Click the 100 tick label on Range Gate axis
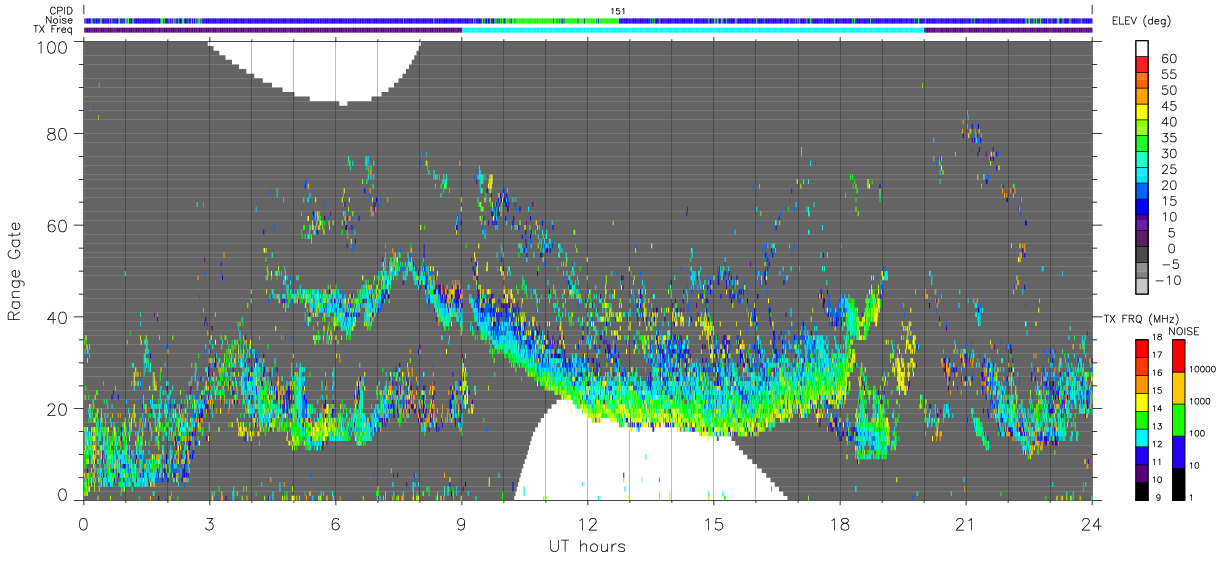The height and width of the screenshot is (567, 1228). [54, 47]
